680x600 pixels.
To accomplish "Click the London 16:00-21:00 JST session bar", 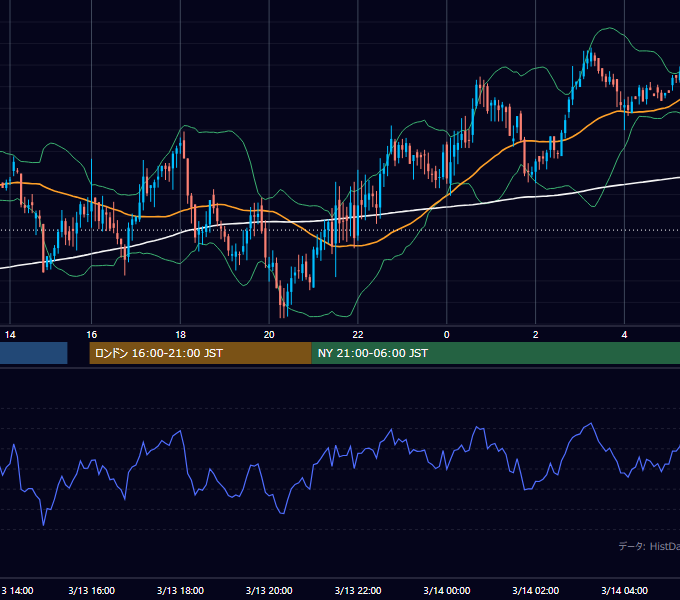I will coord(200,353).
